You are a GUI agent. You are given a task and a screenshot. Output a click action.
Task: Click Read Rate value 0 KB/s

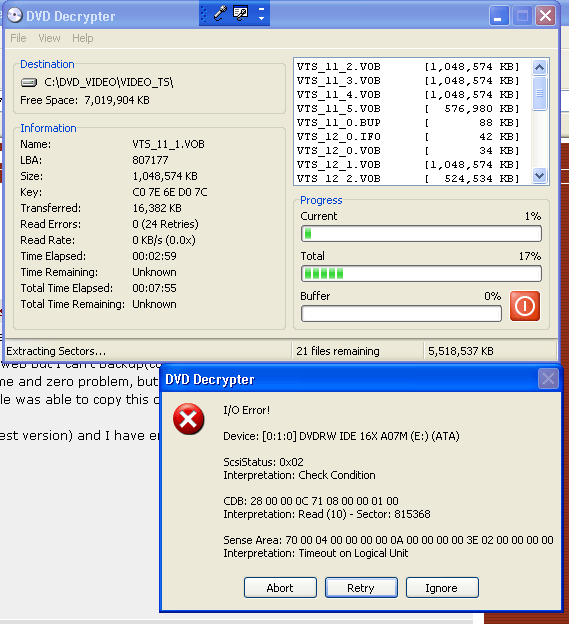coord(164,240)
